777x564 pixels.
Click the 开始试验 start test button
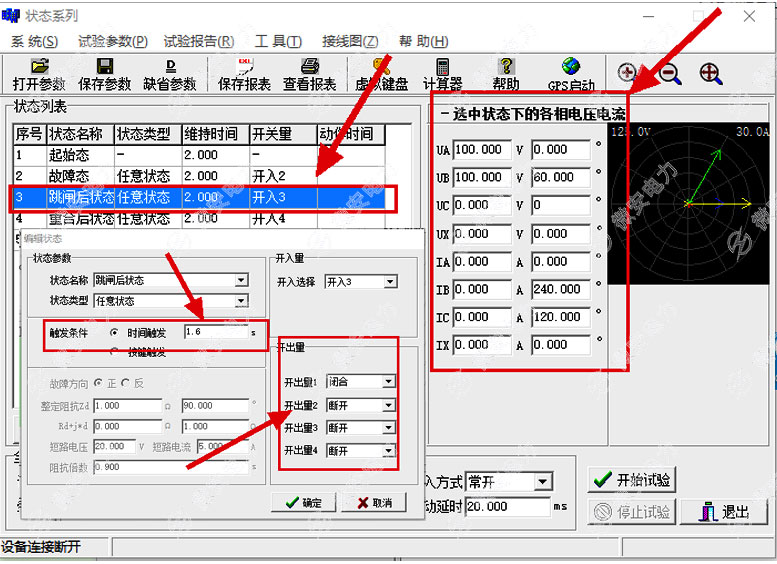pos(631,480)
